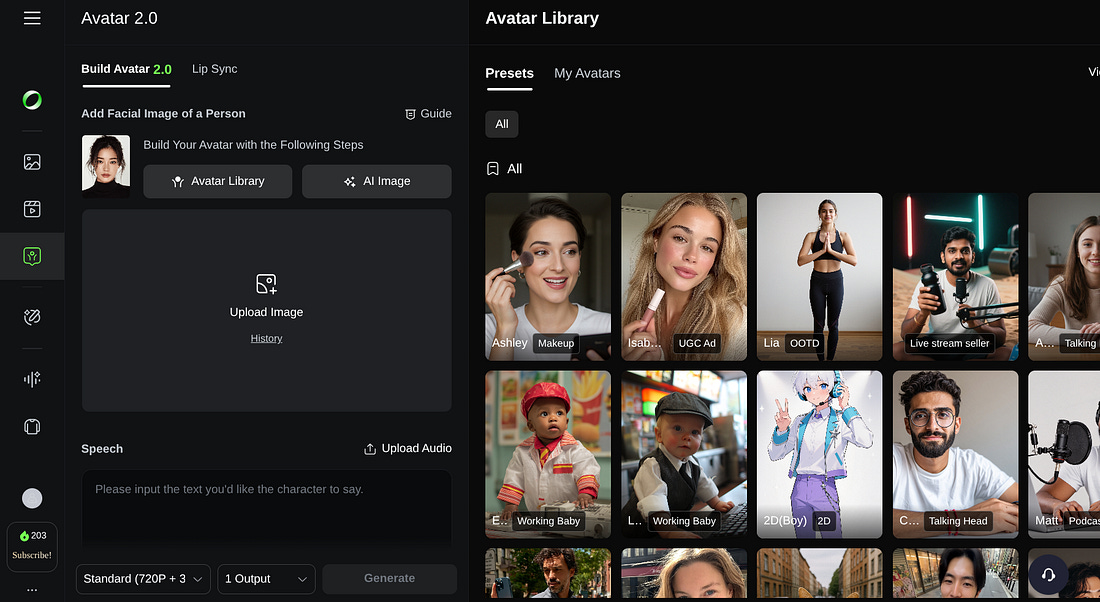Click the Subscribe! link
1100x602 pixels.
coord(32,555)
